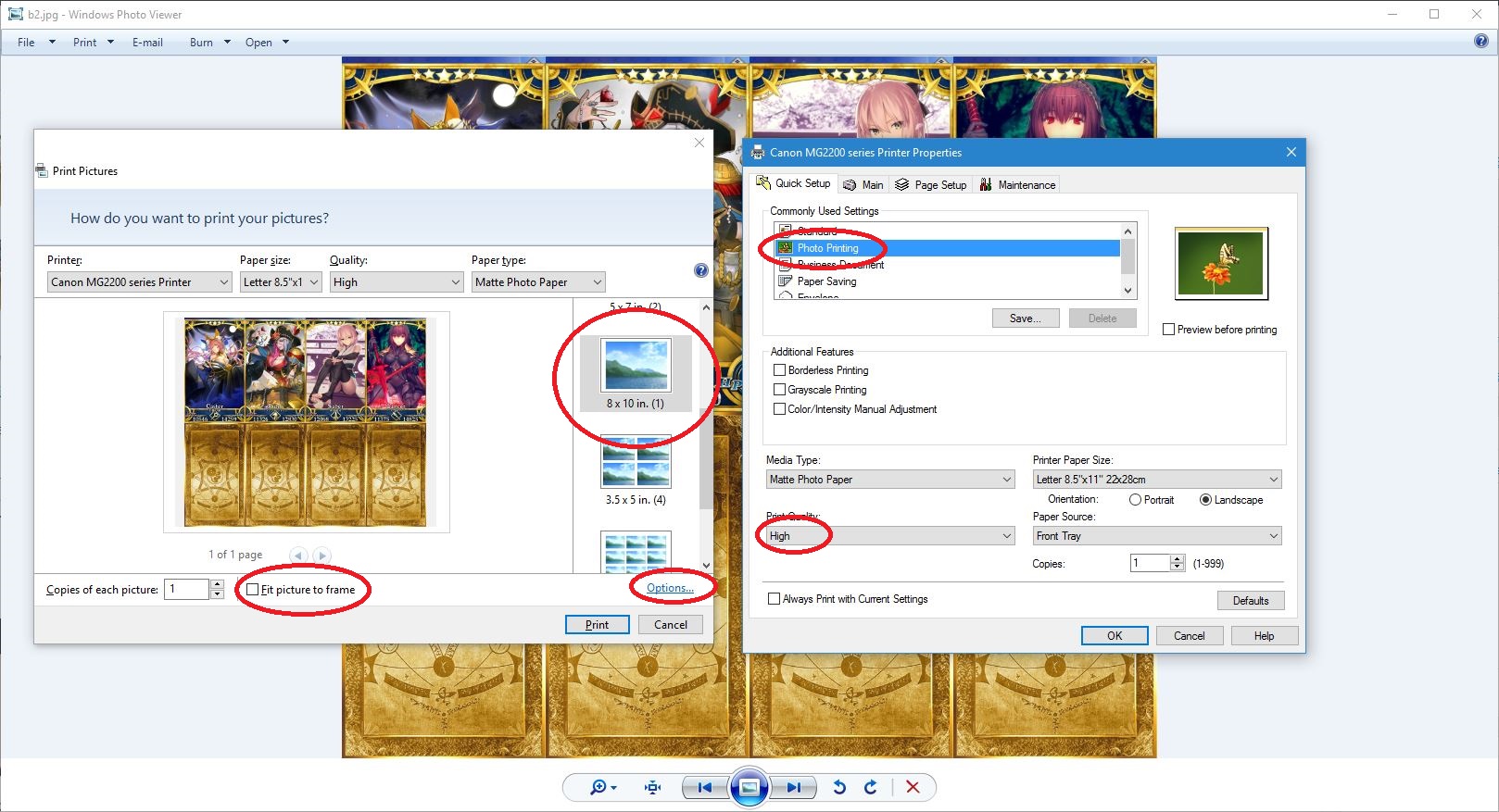Viewport: 1499px width, 812px height.
Task: Click the print preview image
Action: click(x=306, y=422)
